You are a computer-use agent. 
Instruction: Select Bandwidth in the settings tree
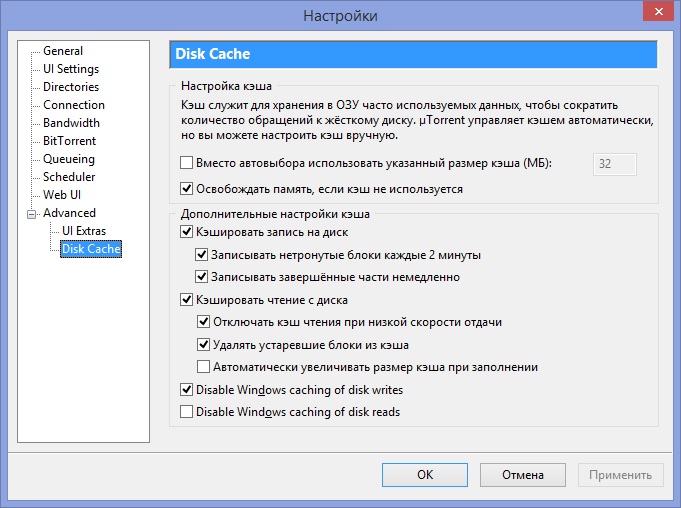[71, 123]
